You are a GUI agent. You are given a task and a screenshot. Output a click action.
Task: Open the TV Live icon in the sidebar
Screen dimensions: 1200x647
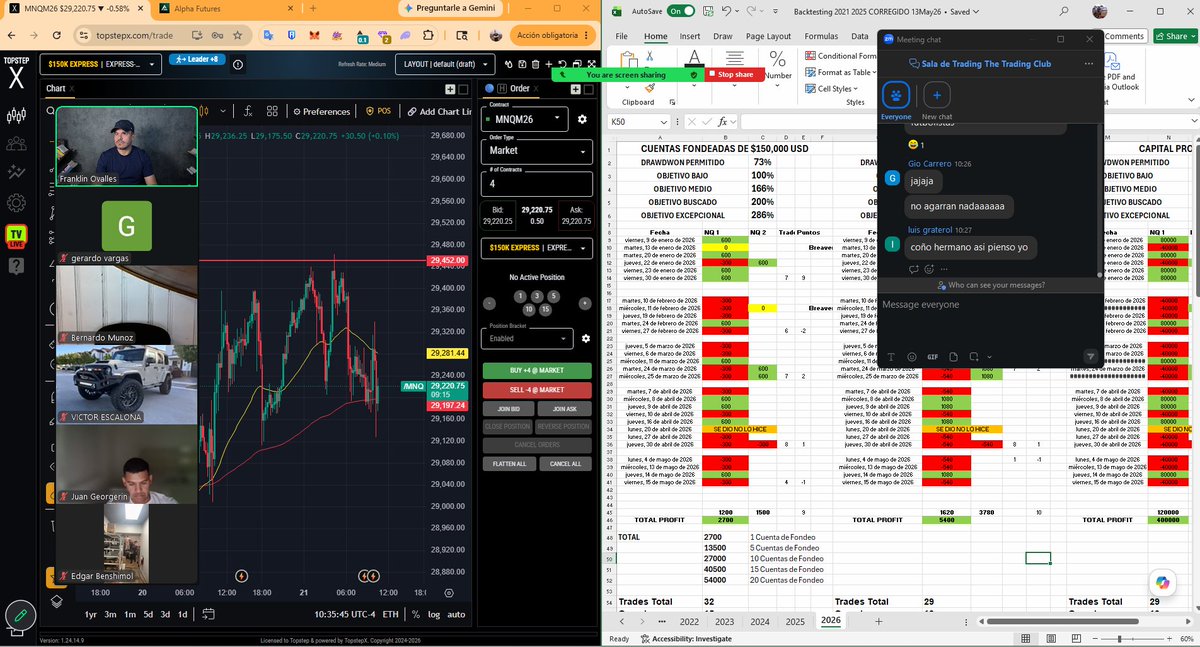coord(16,235)
